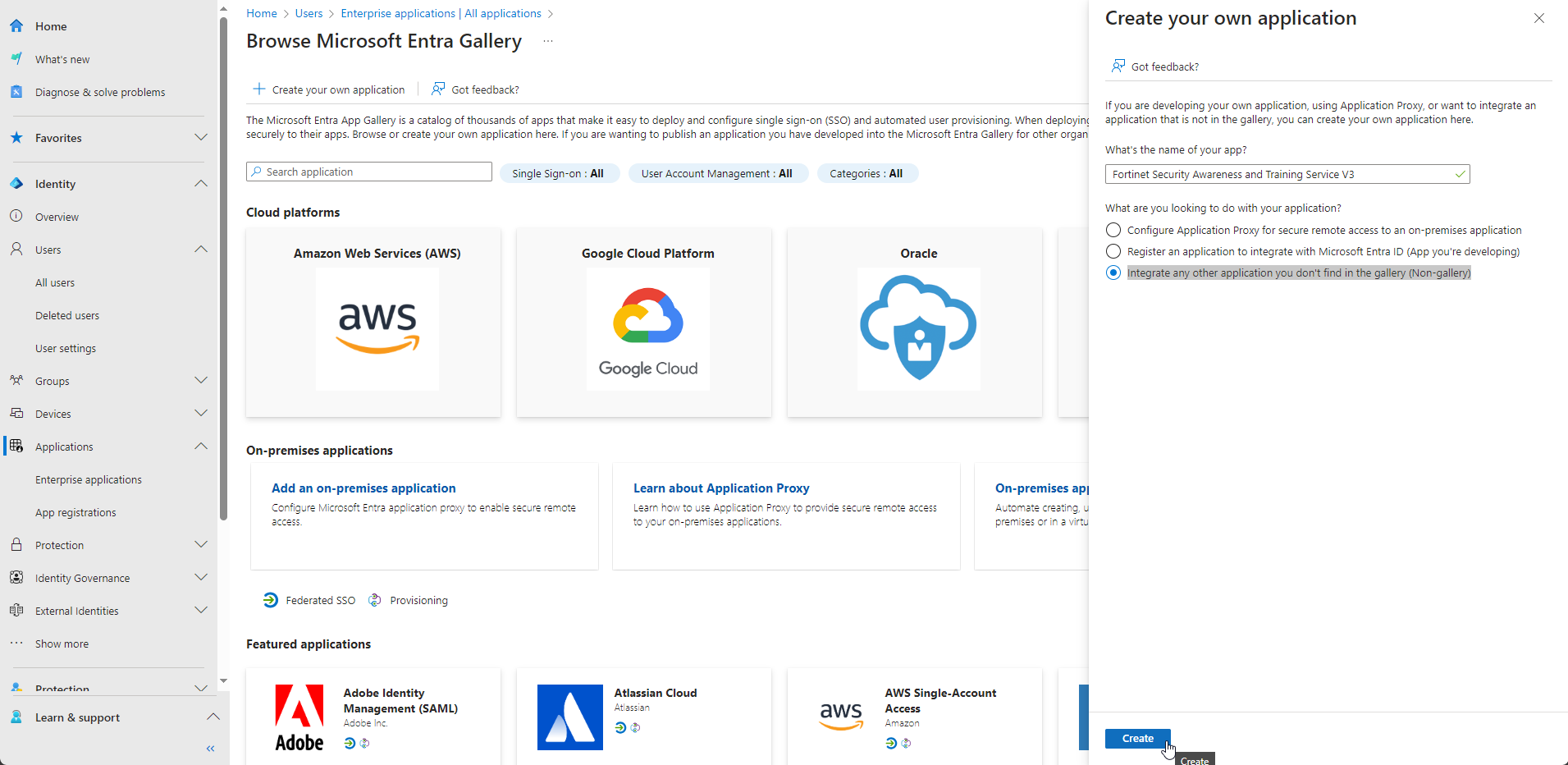Screen dimensions: 1568x765
Task: Click the Protection lock icon
Action: 16,545
